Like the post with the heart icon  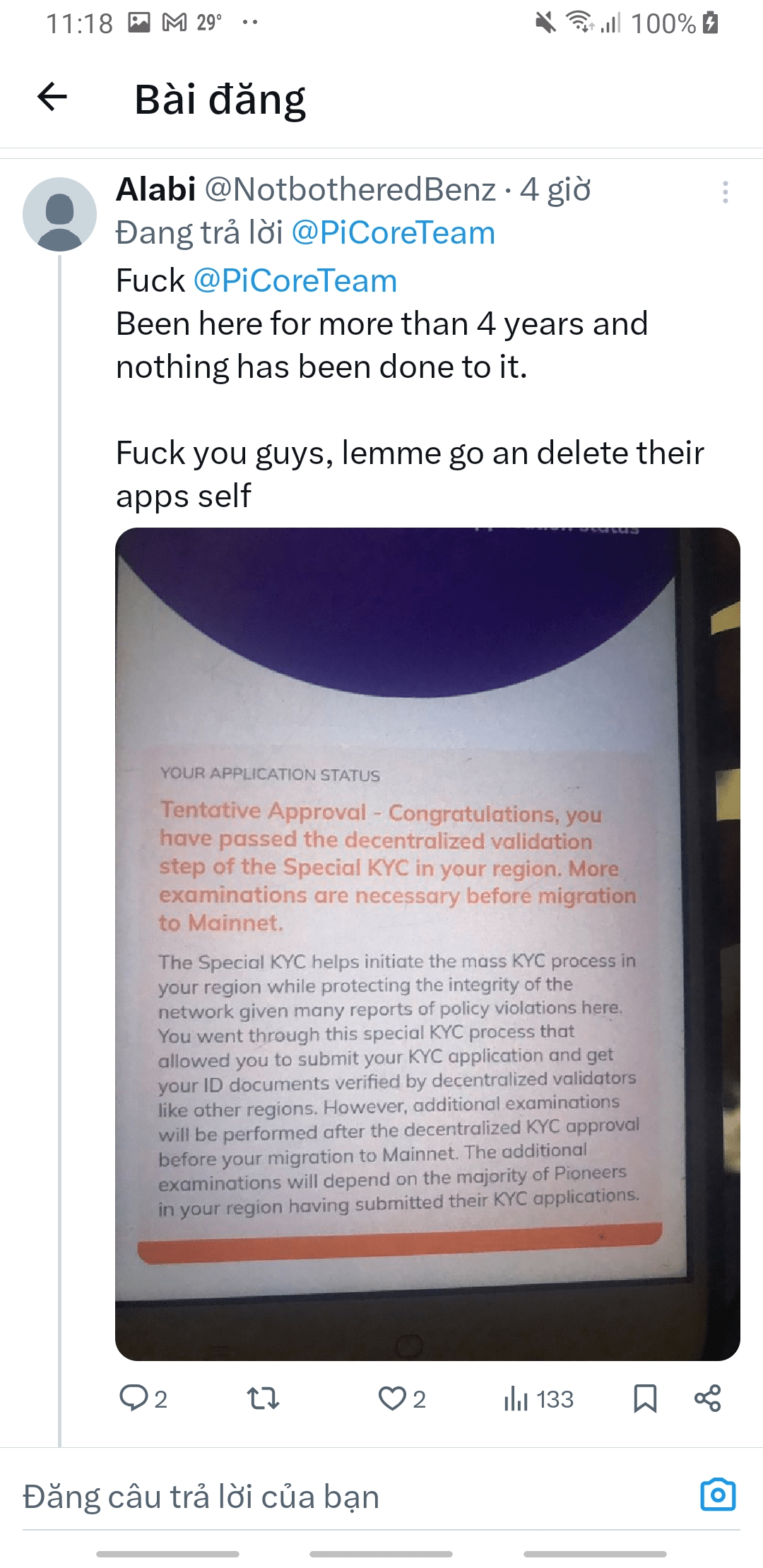point(392,1398)
